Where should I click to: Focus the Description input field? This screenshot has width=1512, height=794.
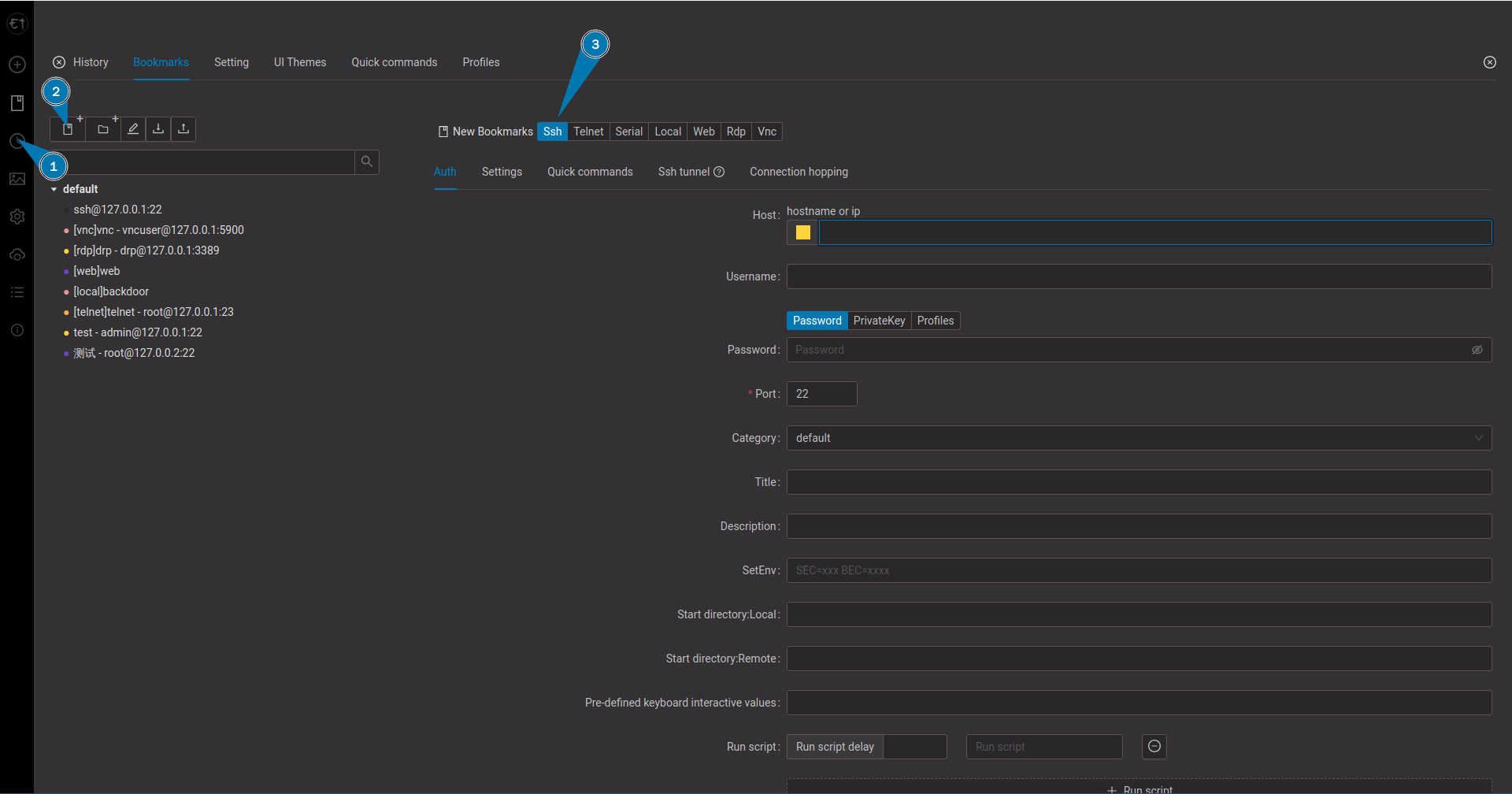click(x=1140, y=526)
